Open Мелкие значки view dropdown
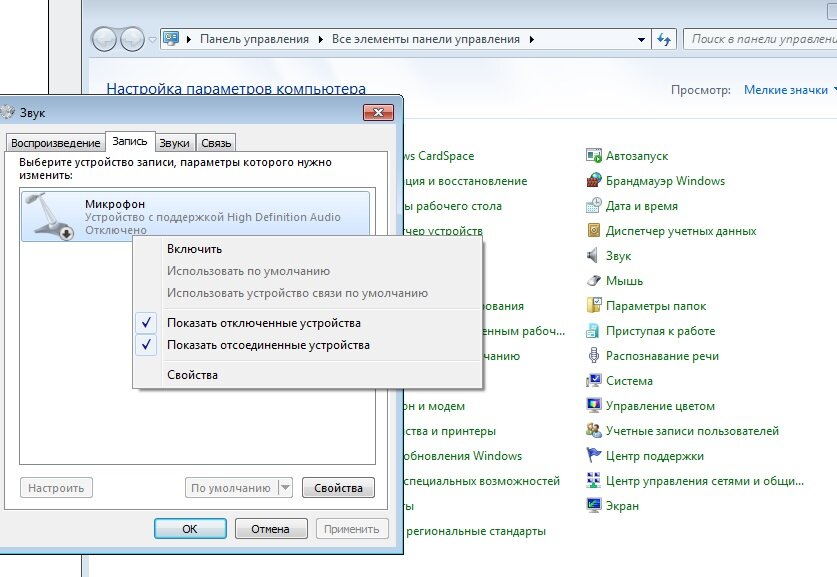The width and height of the screenshot is (837, 577). (789, 90)
